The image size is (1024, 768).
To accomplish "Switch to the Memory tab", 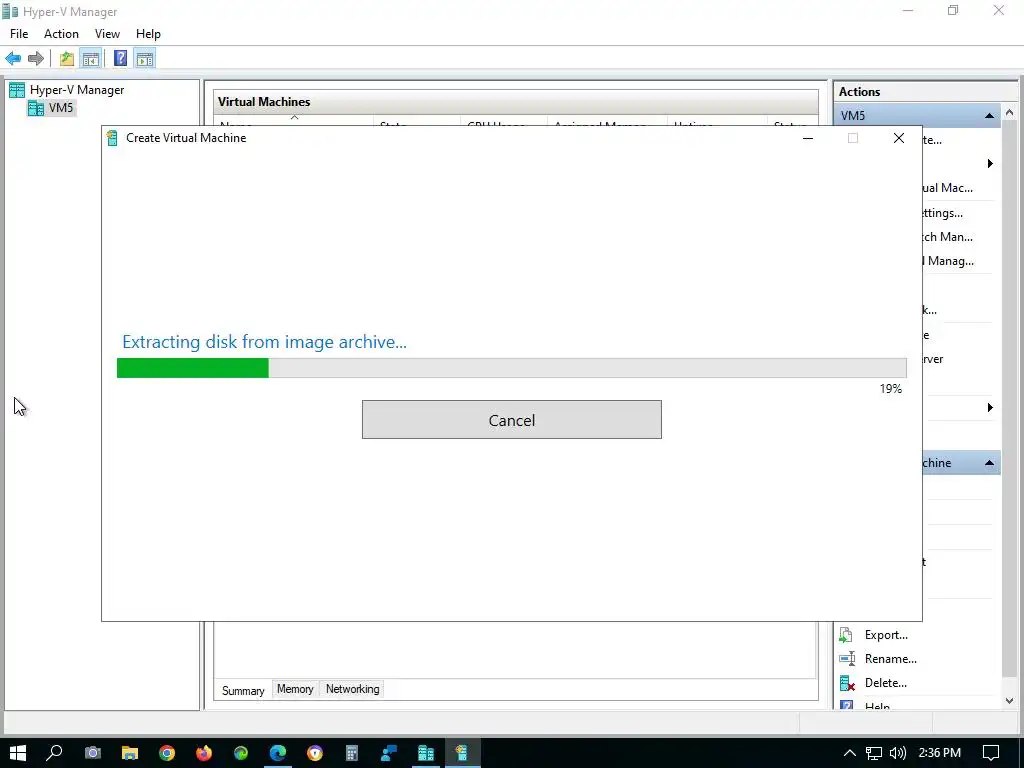I will pos(295,689).
